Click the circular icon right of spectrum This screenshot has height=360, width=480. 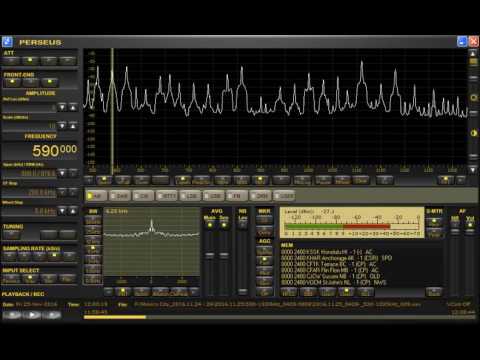pos(473,97)
